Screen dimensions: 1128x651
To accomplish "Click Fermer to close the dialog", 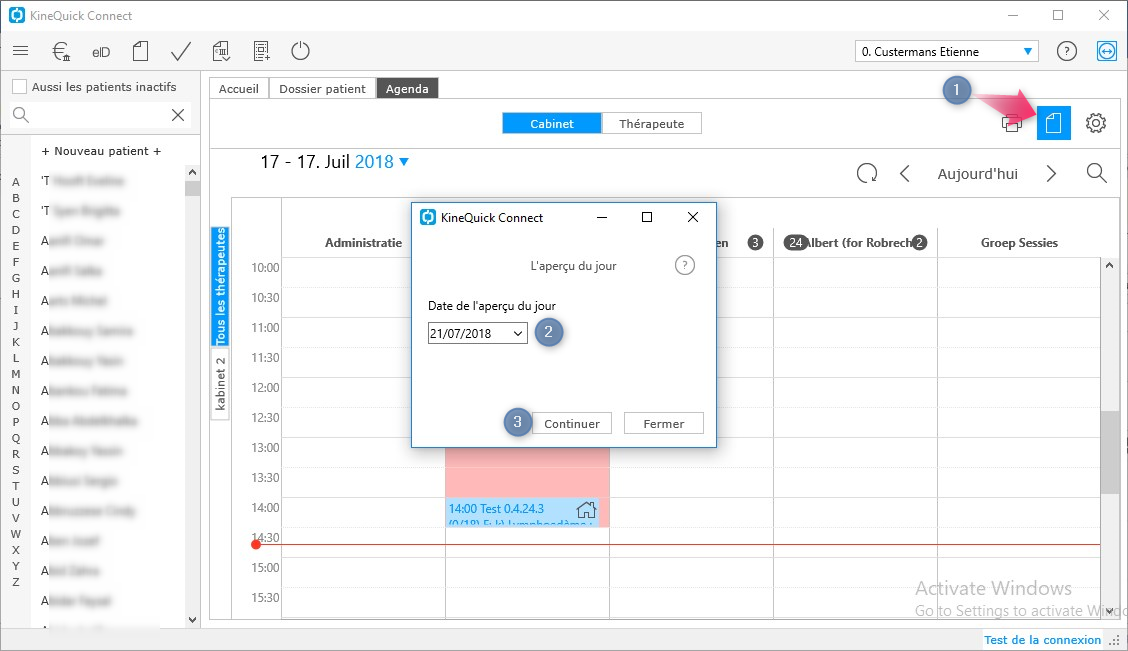I will pyautogui.click(x=663, y=424).
